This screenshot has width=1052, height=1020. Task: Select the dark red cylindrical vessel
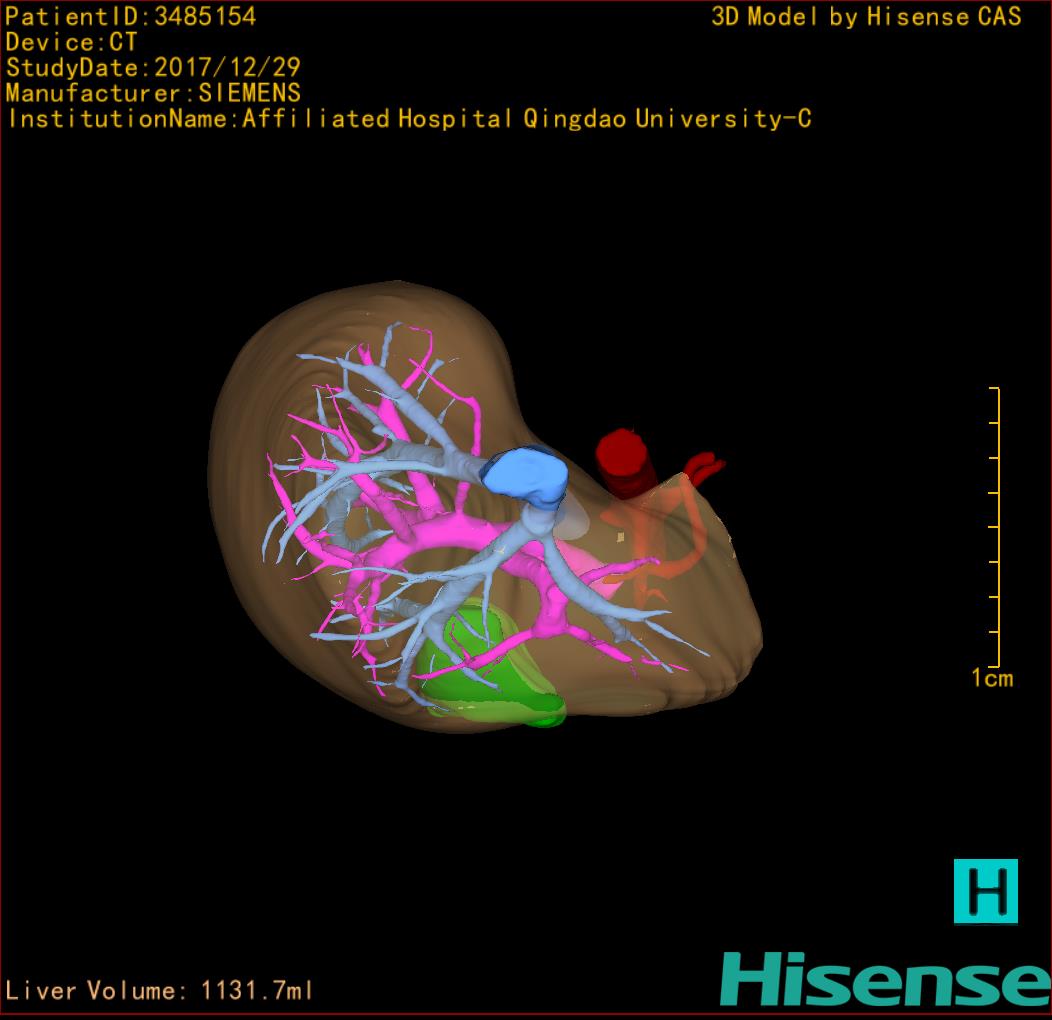click(624, 461)
